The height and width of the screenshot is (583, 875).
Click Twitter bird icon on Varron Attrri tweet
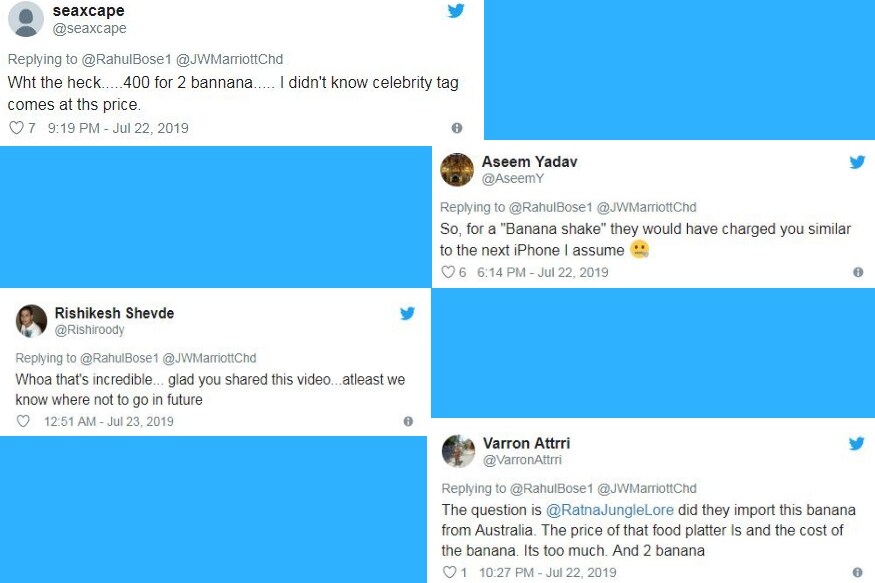[x=857, y=443]
